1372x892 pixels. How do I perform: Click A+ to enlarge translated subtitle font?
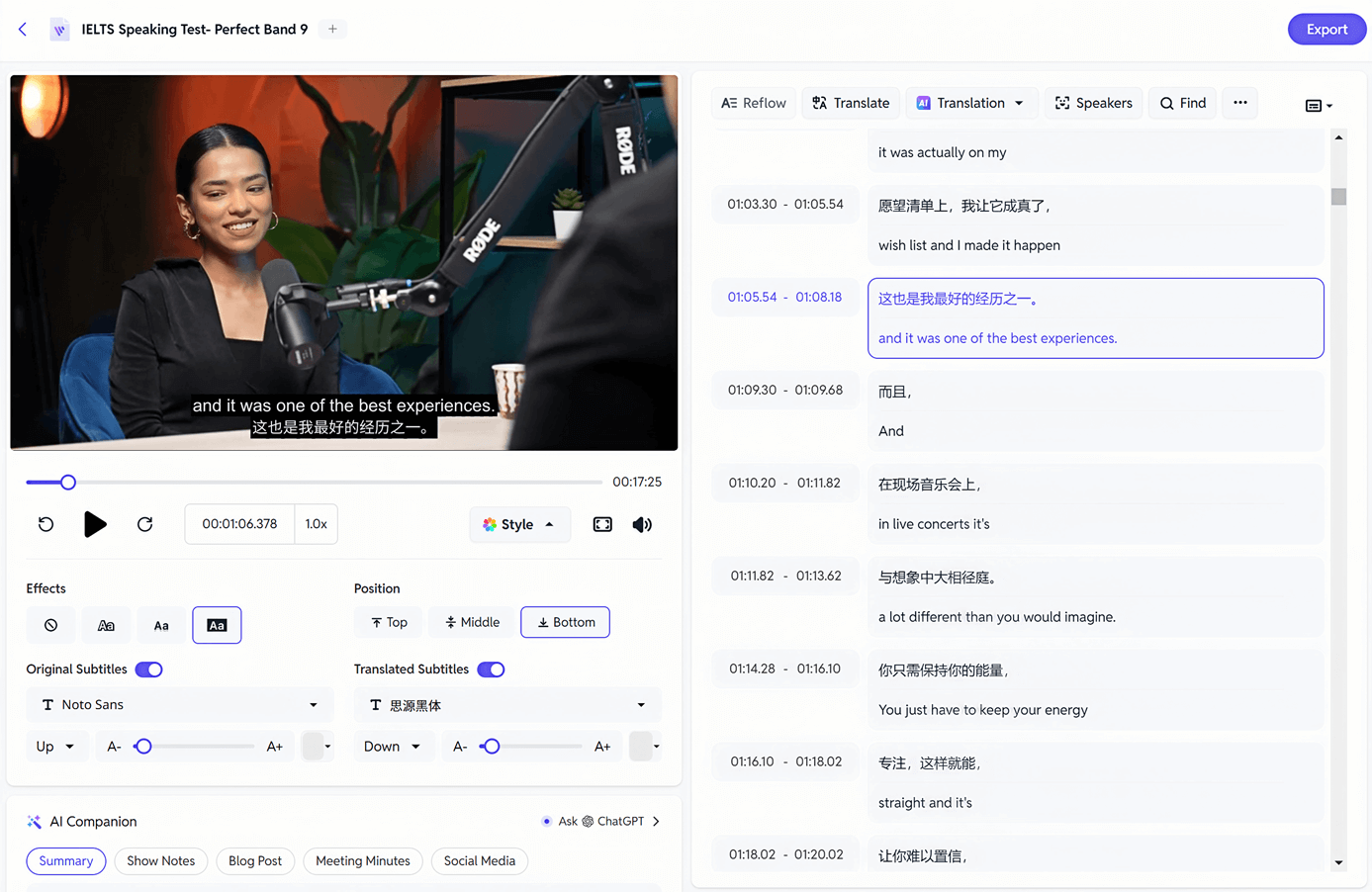[x=602, y=747]
